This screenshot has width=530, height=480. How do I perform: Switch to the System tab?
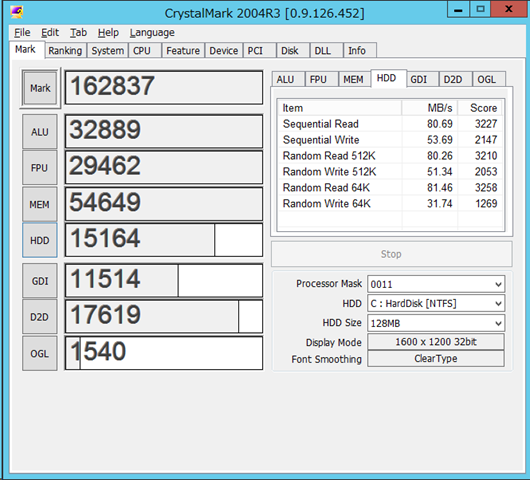107,51
